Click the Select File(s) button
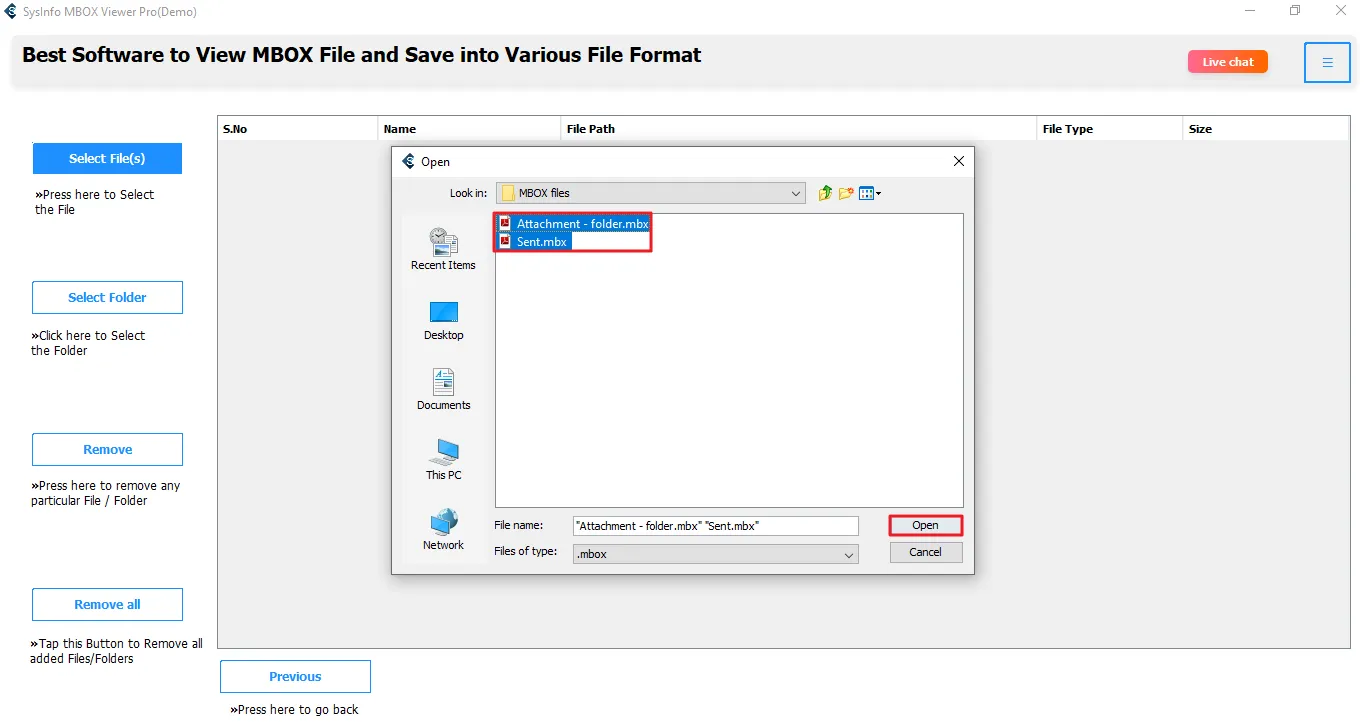Image resolution: width=1366 pixels, height=728 pixels. pos(107,158)
